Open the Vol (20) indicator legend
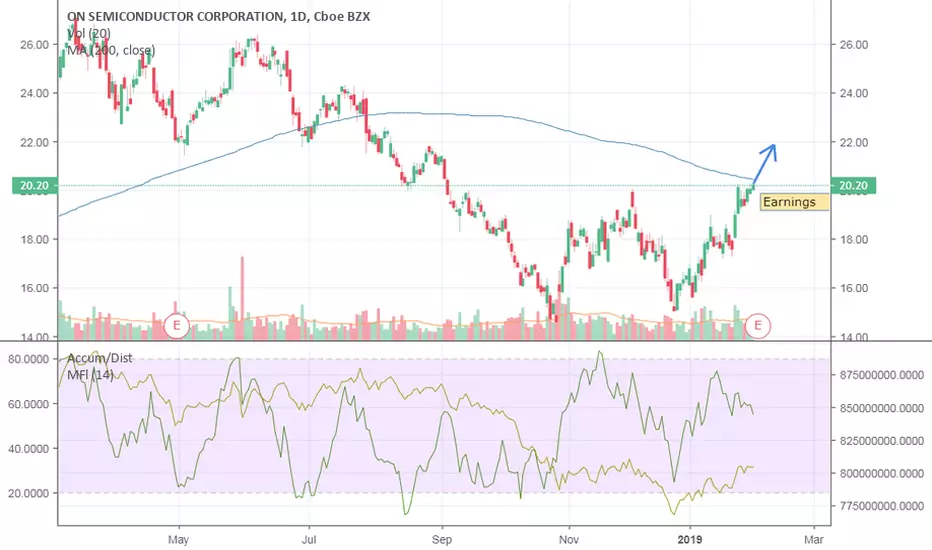Viewport: 932px width, 550px height. point(89,33)
